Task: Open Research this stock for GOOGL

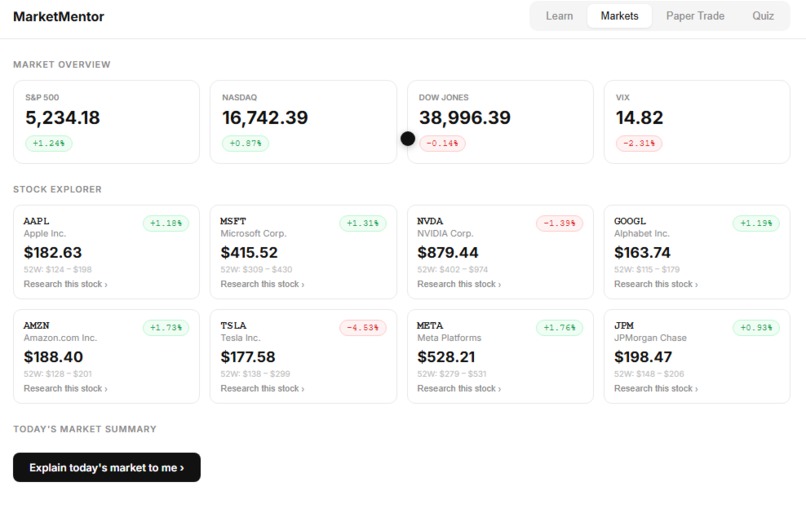Action: coord(656,284)
